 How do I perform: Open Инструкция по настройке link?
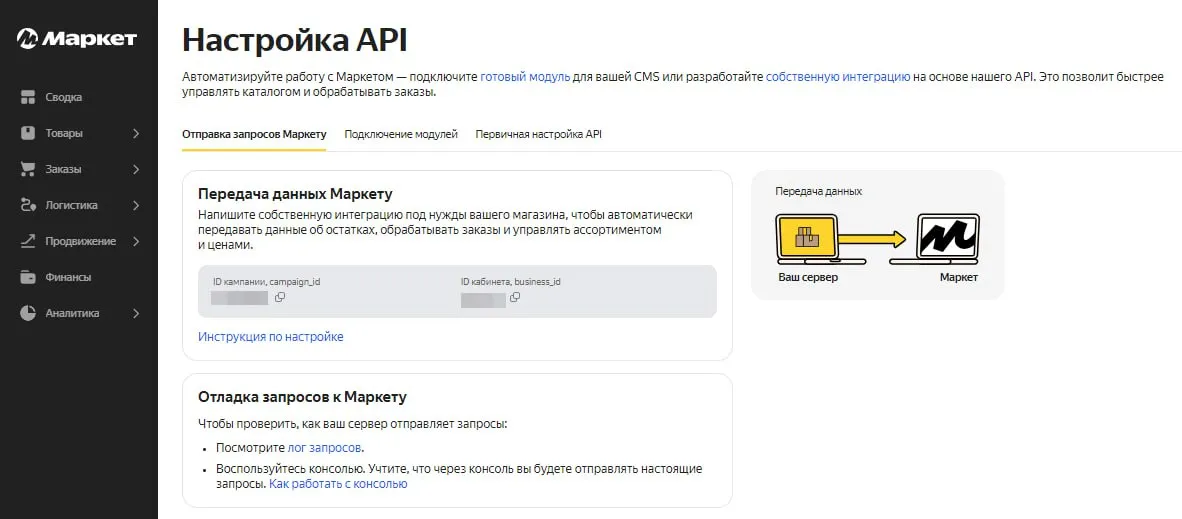coord(271,336)
